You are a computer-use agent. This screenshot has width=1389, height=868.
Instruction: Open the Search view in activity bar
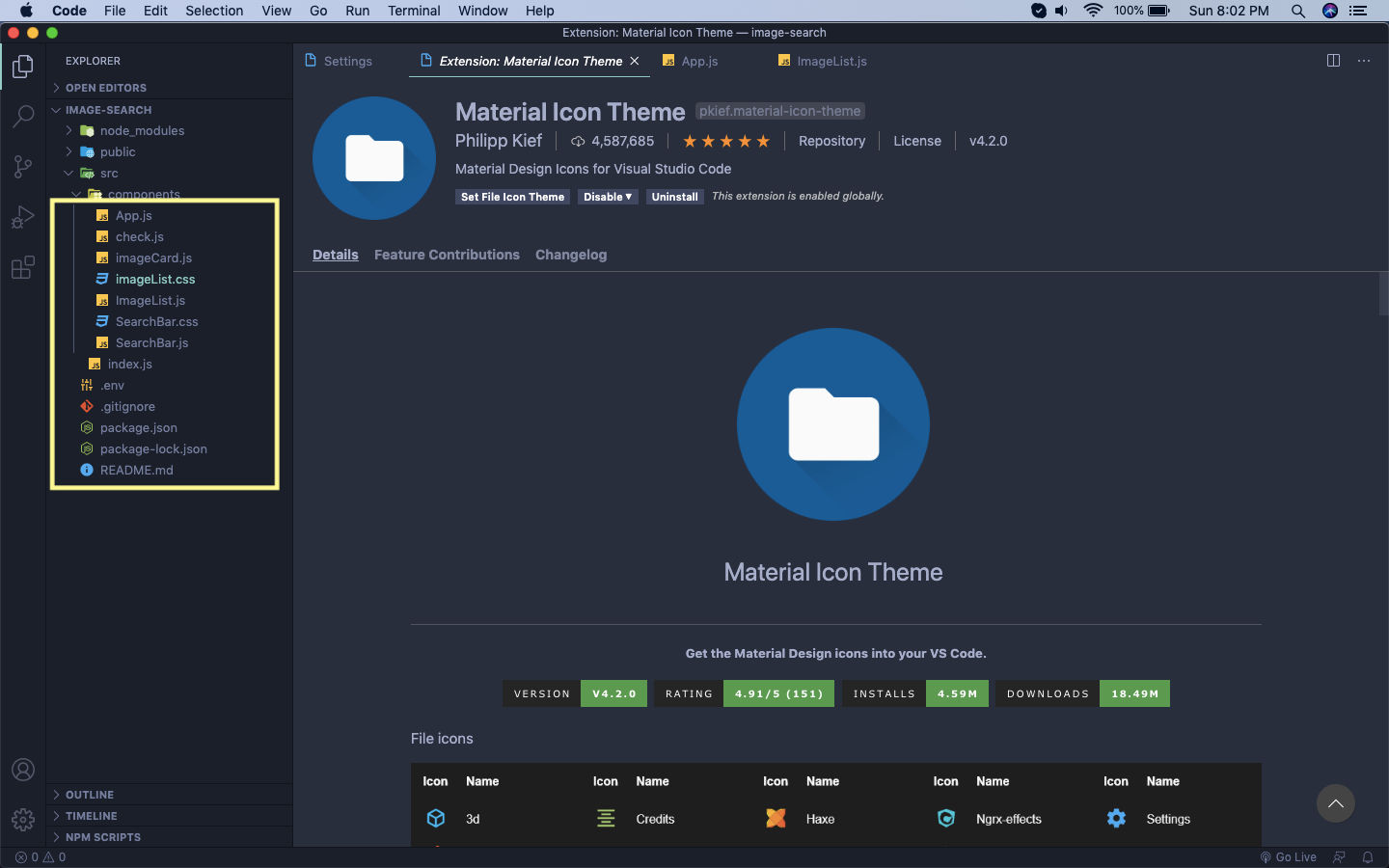click(x=23, y=117)
